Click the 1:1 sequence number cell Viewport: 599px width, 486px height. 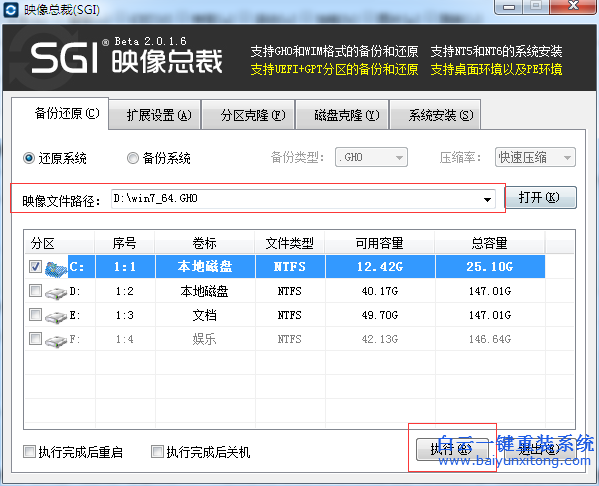pyautogui.click(x=125, y=267)
